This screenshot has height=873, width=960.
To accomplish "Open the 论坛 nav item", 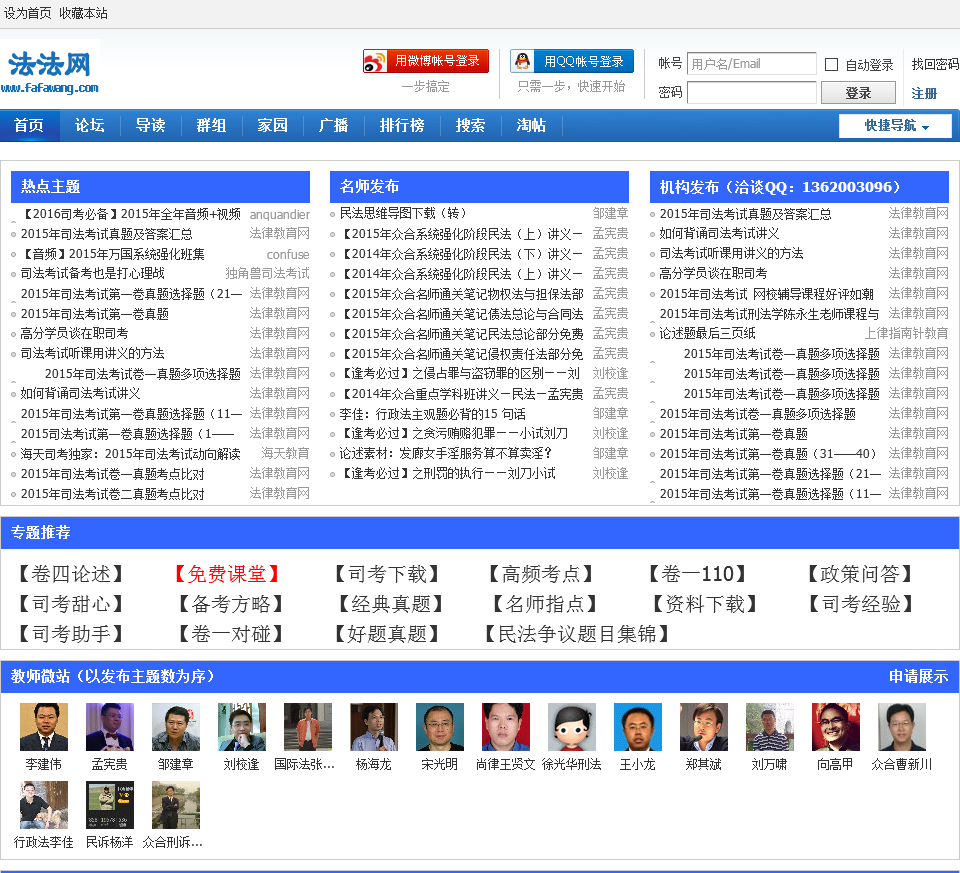I will pos(89,126).
